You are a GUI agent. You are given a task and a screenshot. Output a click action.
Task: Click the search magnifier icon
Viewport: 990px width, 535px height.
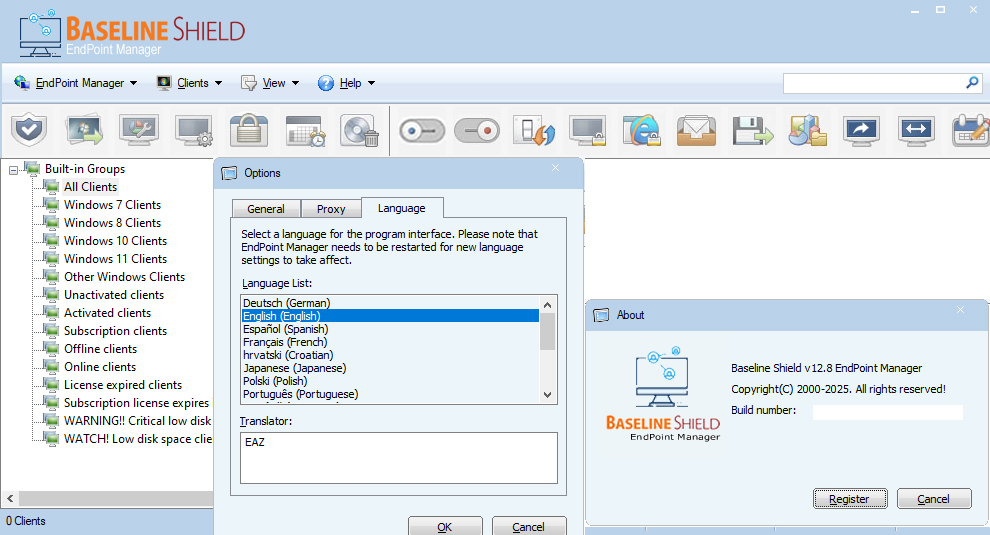pyautogui.click(x=972, y=83)
